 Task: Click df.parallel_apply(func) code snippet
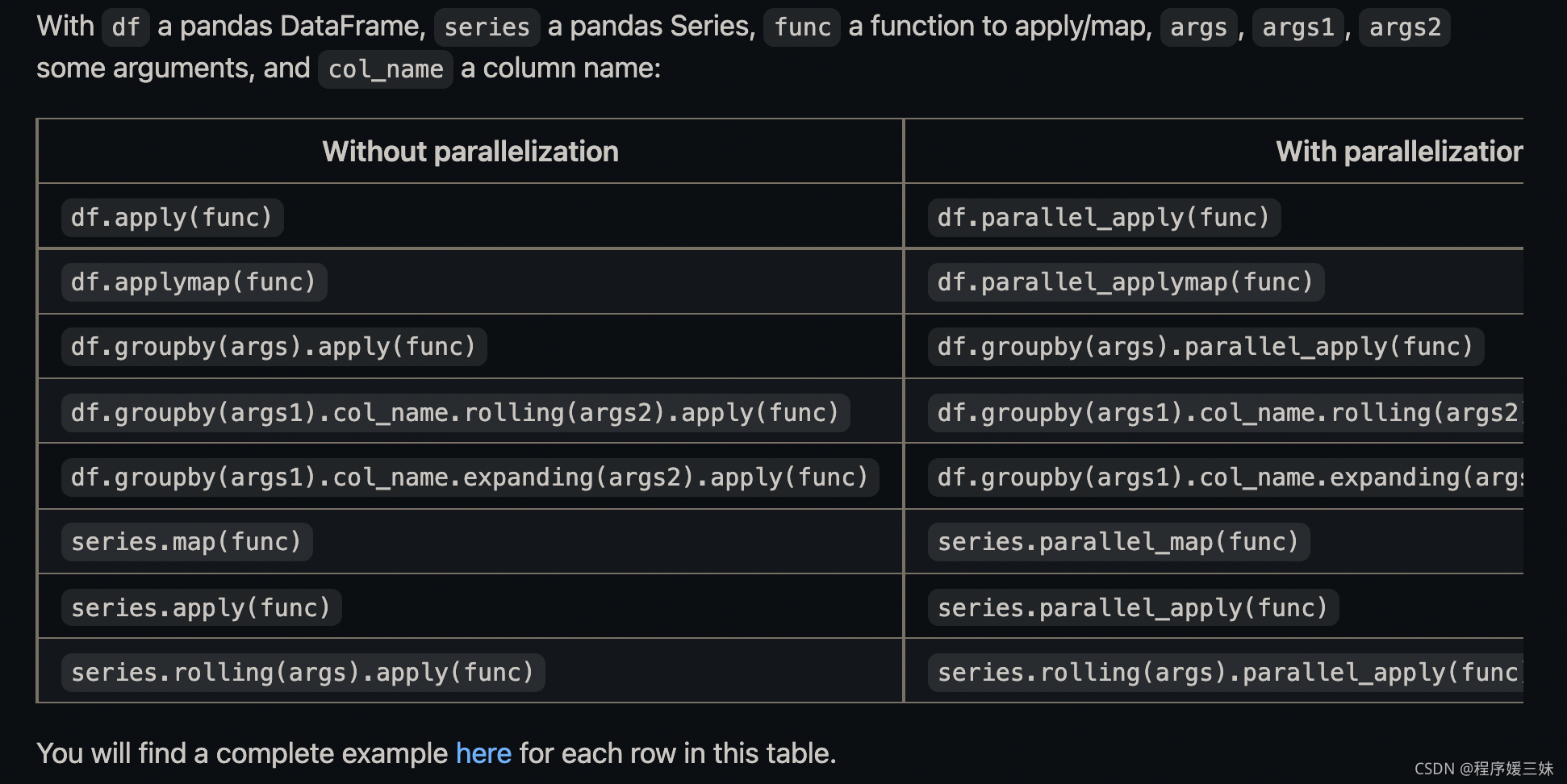coord(1103,218)
